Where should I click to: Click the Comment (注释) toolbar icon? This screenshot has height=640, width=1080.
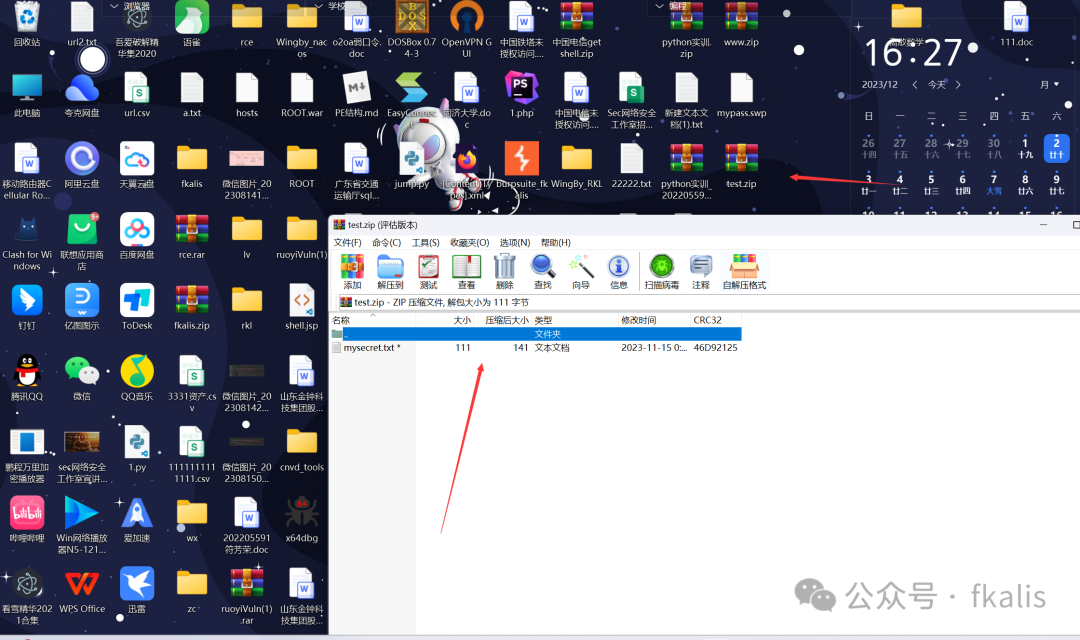click(700, 271)
